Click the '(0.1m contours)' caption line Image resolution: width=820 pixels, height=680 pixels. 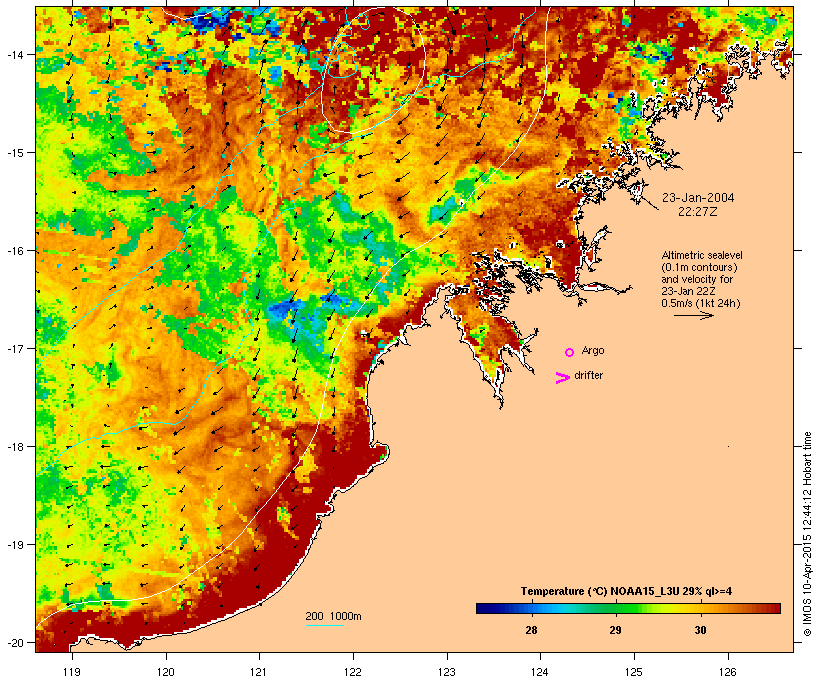pos(699,267)
